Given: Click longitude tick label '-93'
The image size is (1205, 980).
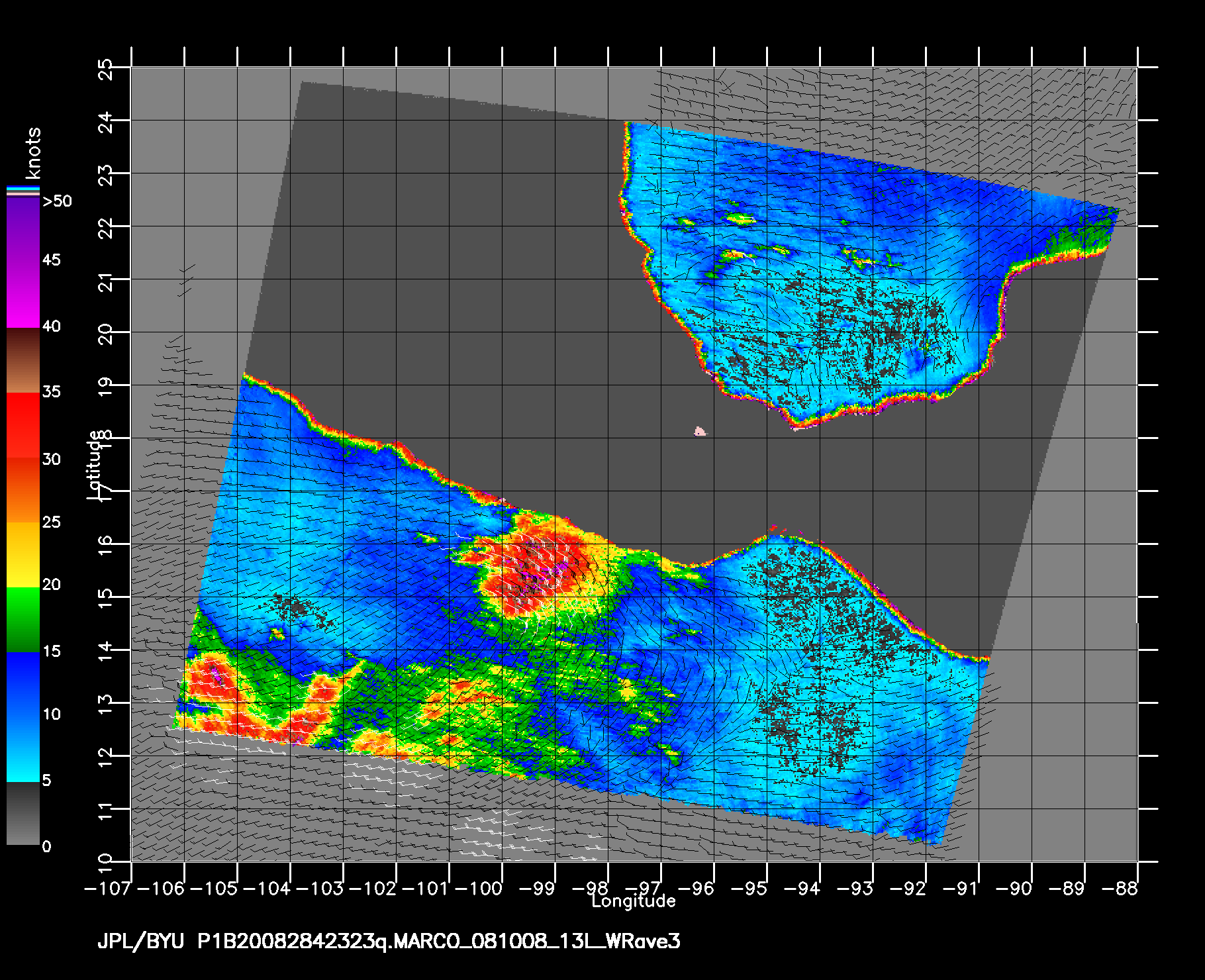Looking at the screenshot, I should pos(855,888).
